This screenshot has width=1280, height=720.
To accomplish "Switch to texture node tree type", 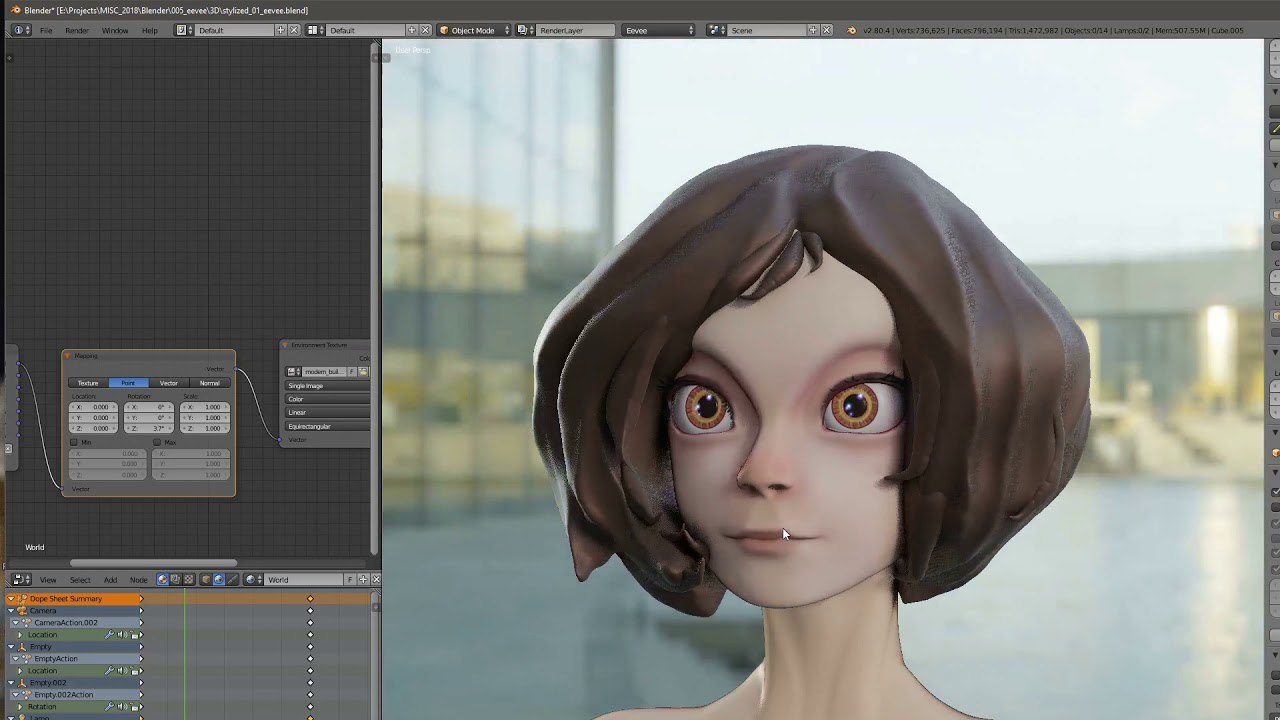I will (x=189, y=580).
